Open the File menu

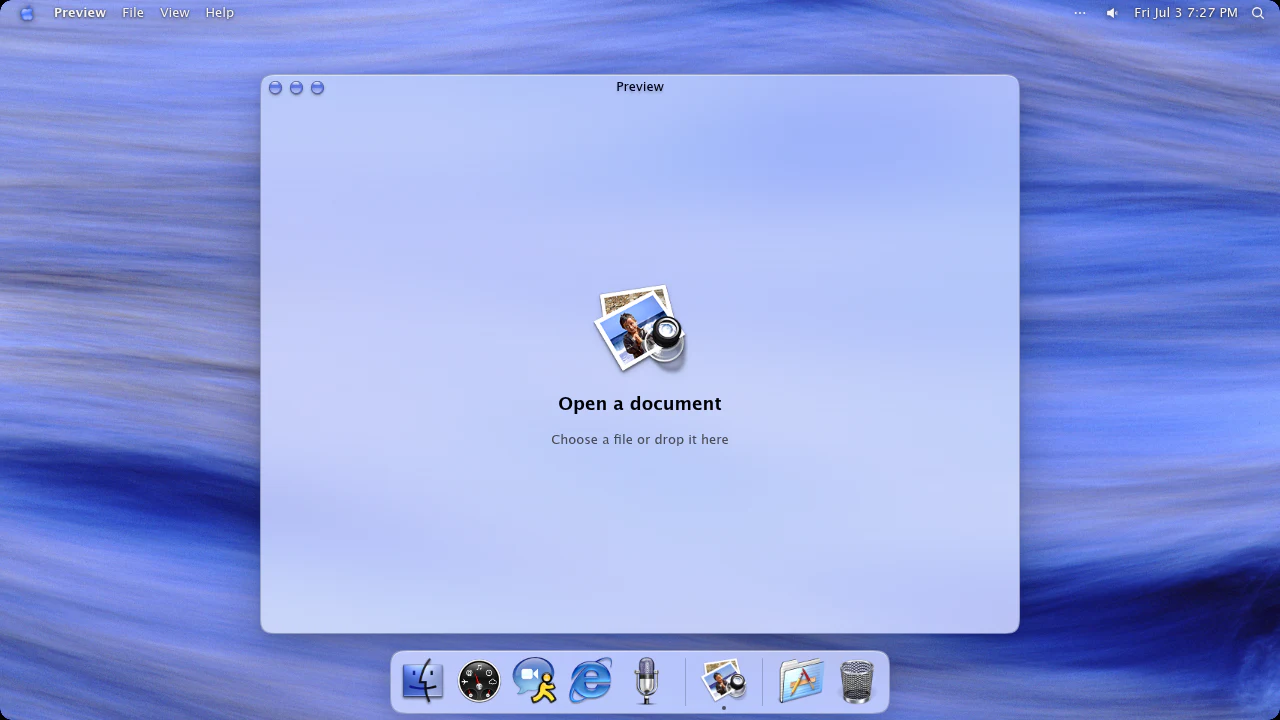(x=133, y=13)
